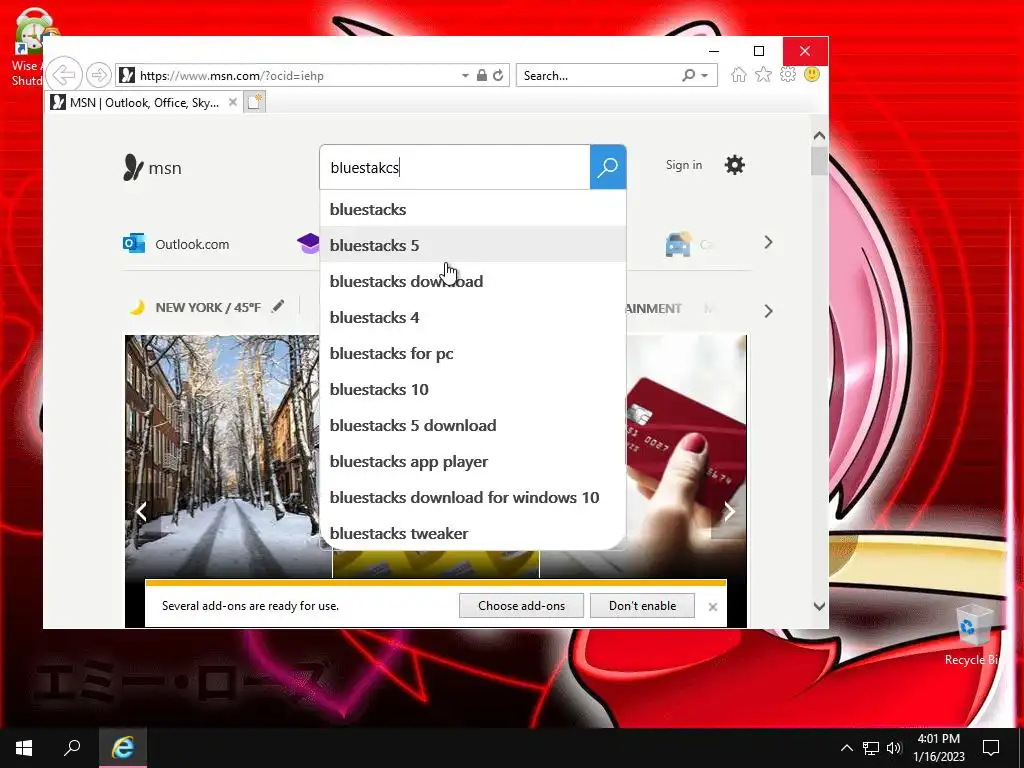This screenshot has width=1024, height=768.
Task: Show hidden tray icons chevron
Action: (x=846, y=748)
